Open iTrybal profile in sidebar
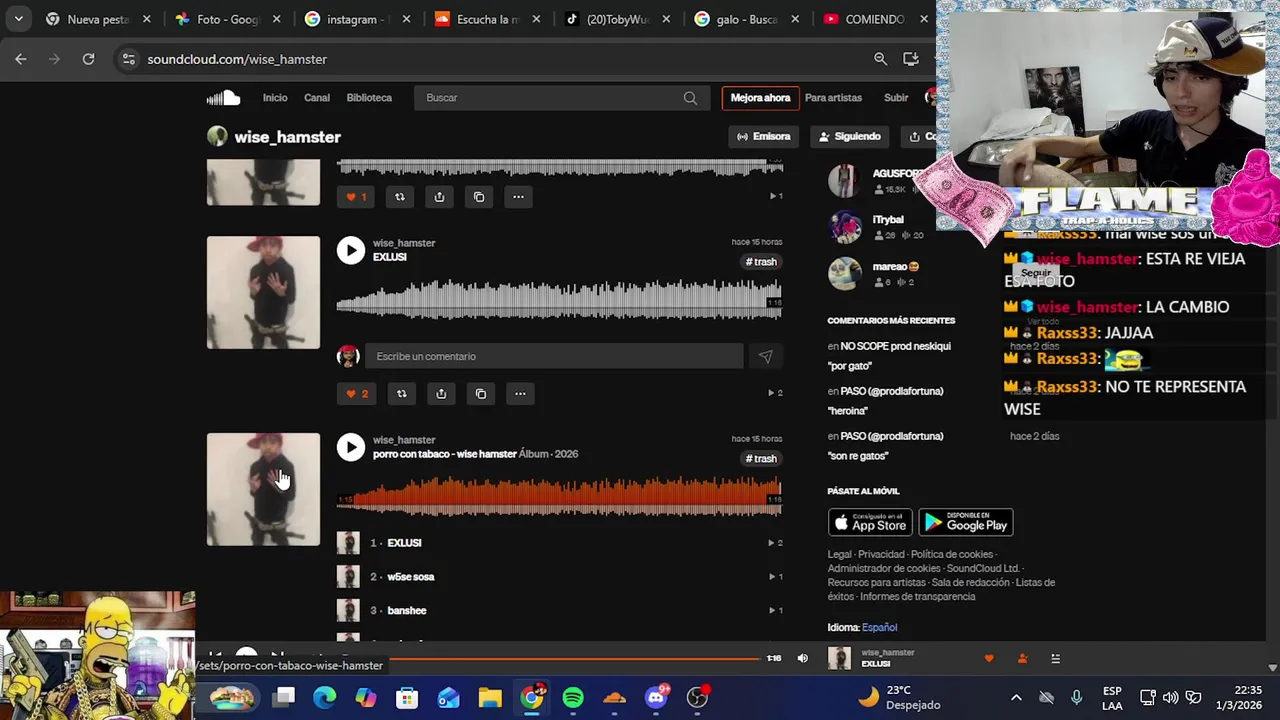 pos(887,220)
